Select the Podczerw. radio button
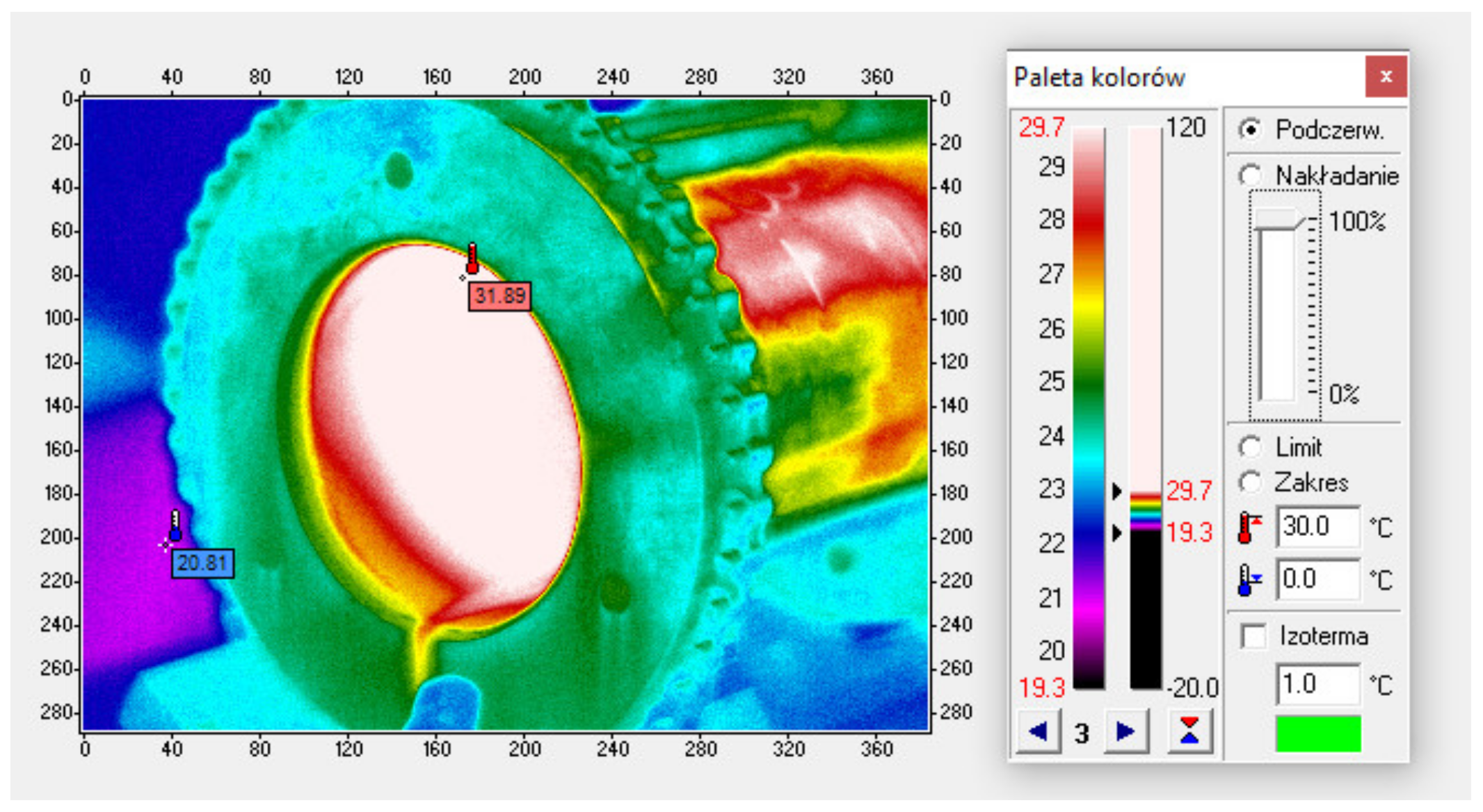The width and height of the screenshot is (1483, 812). pyautogui.click(x=1250, y=130)
